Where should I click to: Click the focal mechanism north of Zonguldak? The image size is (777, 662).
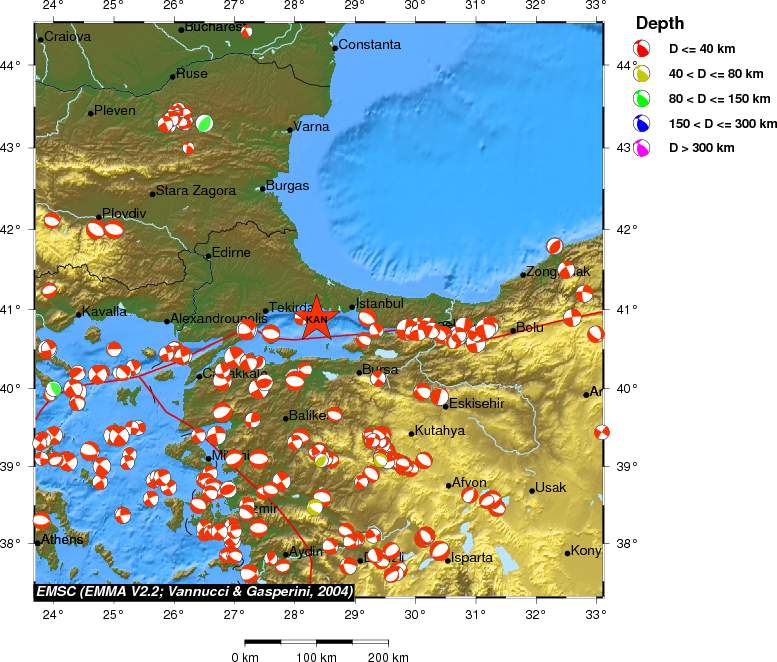point(555,245)
